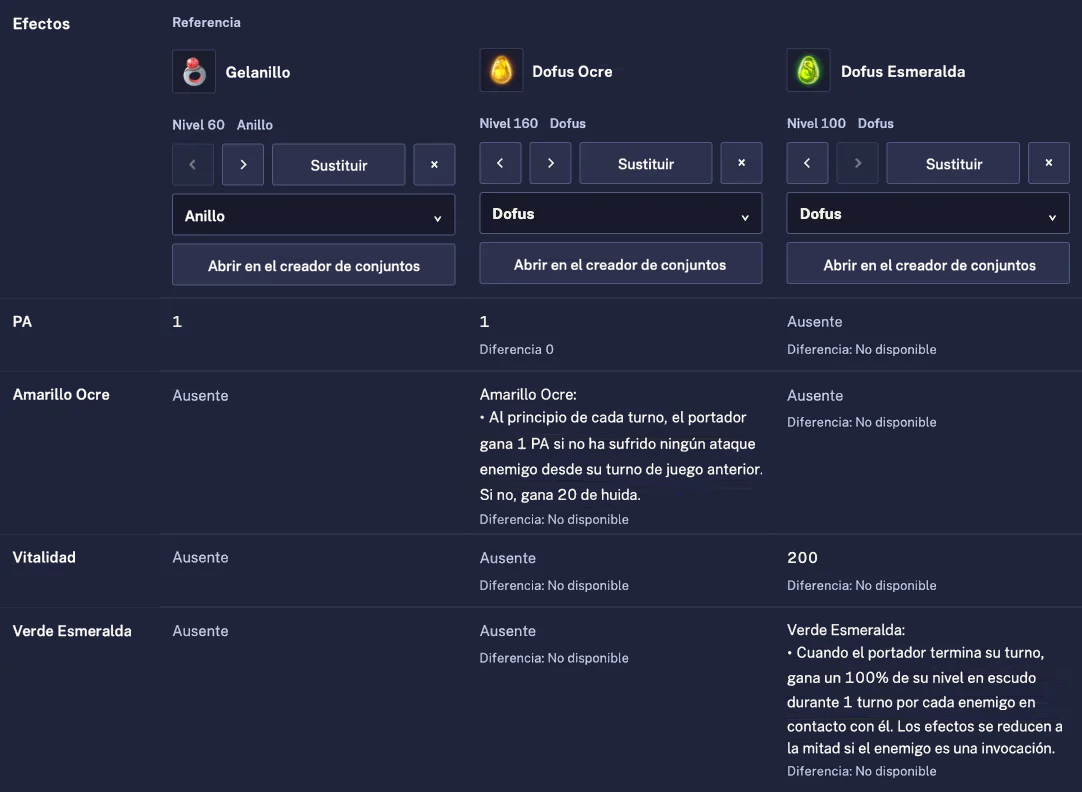1082x792 pixels.
Task: Move Gelanillo column right with arrow
Action: (x=243, y=165)
